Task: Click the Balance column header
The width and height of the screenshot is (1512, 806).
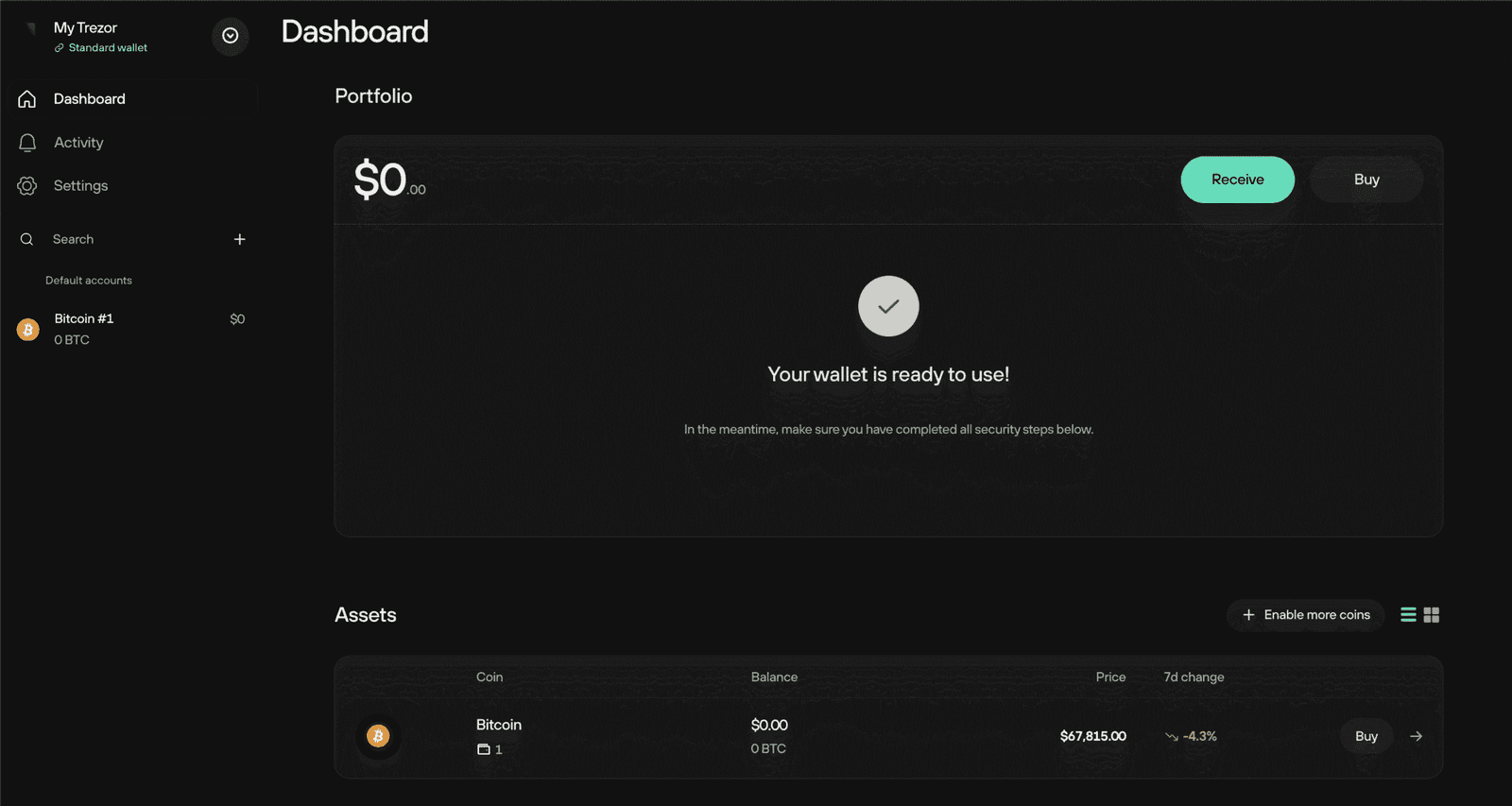Action: (774, 677)
